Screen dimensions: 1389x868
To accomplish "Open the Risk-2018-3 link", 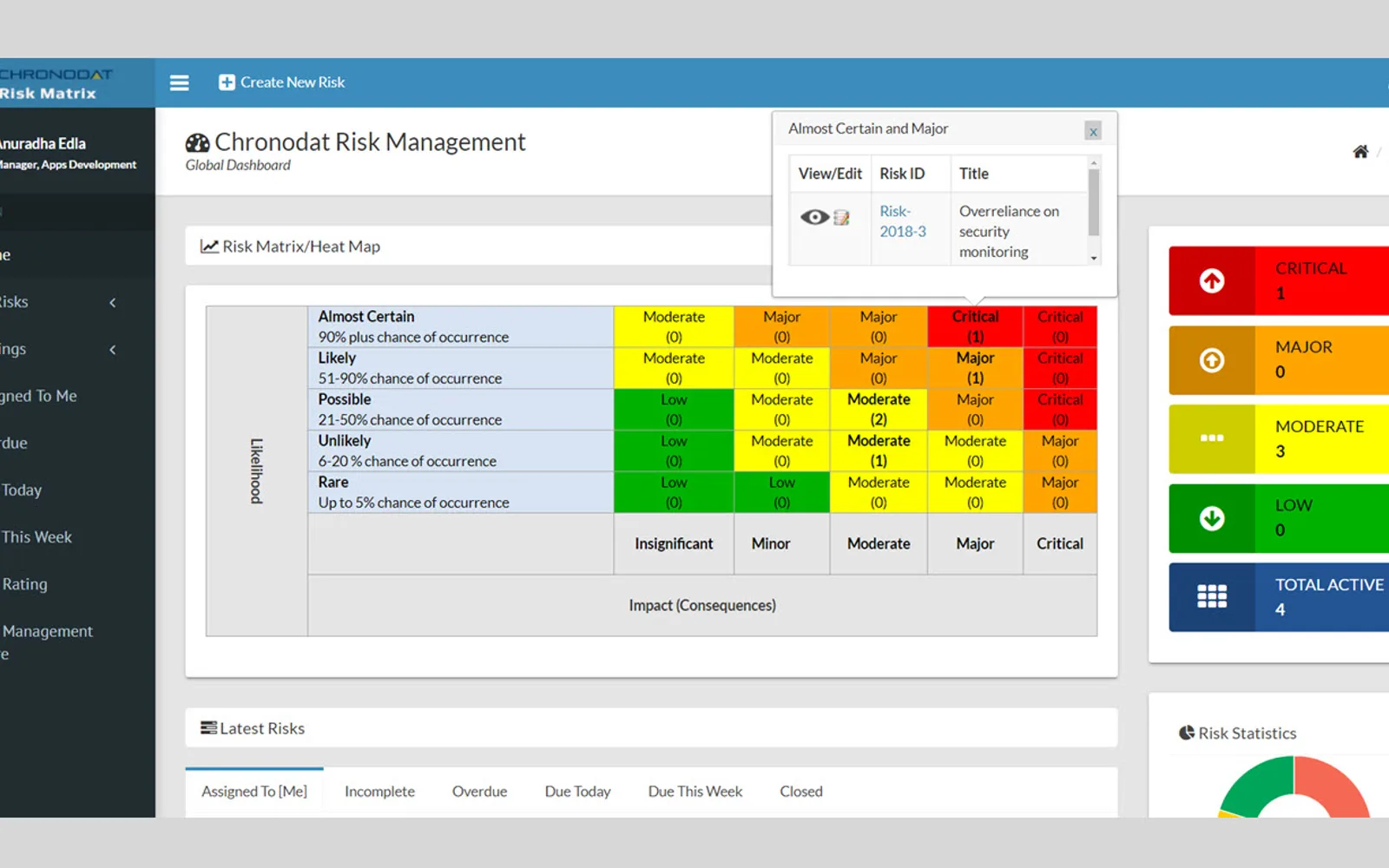I will (903, 221).
